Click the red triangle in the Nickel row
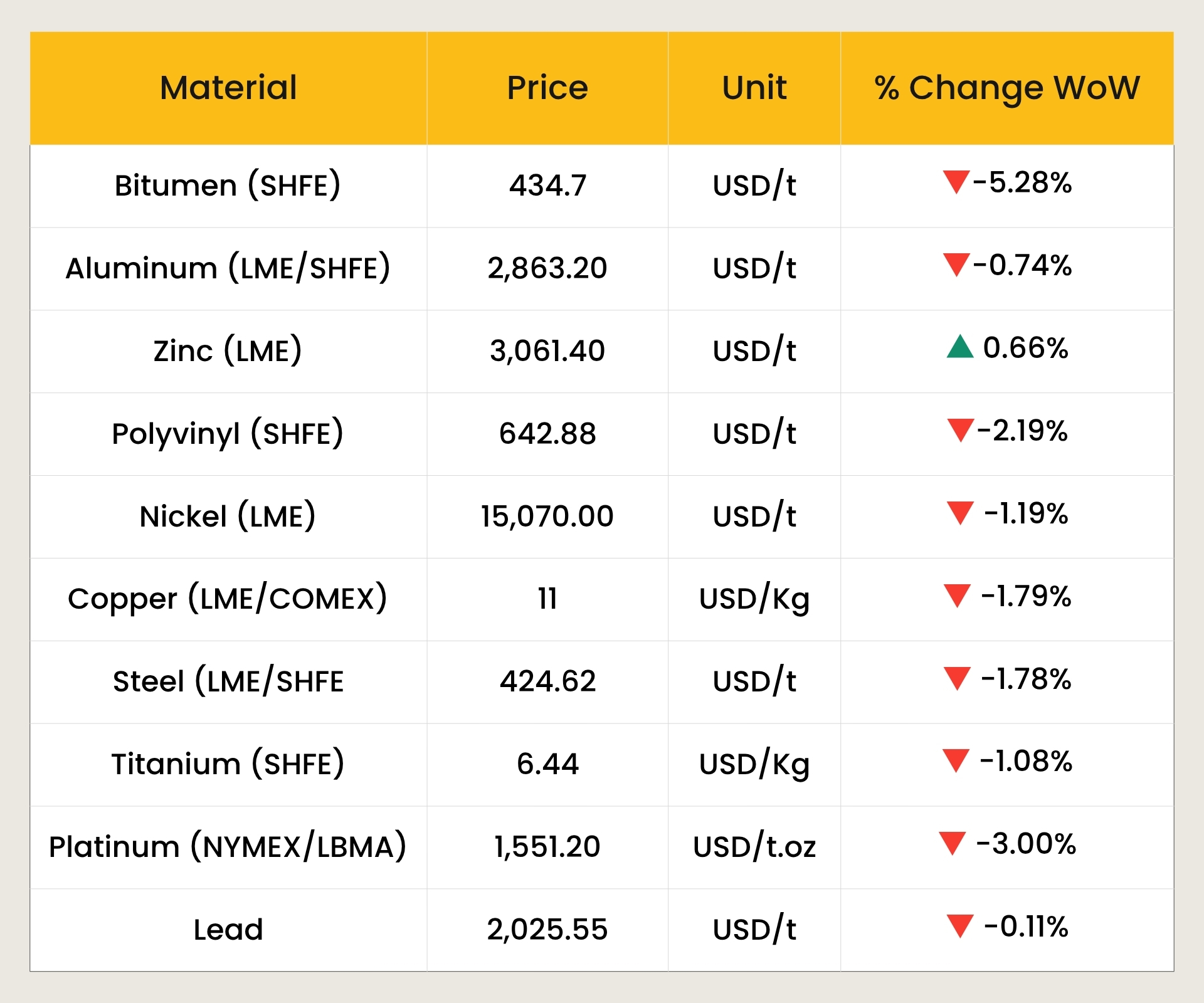Viewport: 1204px width, 1003px height. (960, 512)
